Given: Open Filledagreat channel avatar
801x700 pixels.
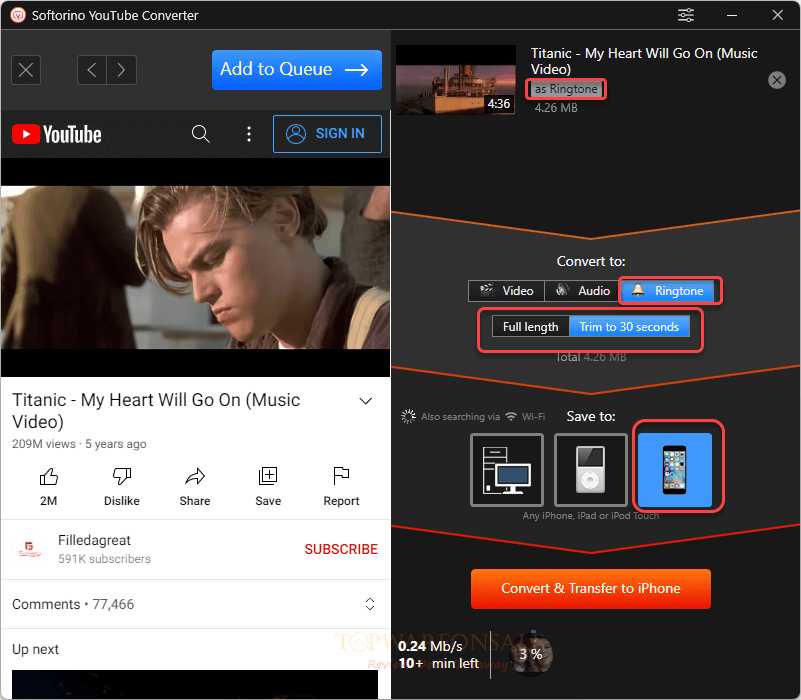Looking at the screenshot, I should 29,549.
